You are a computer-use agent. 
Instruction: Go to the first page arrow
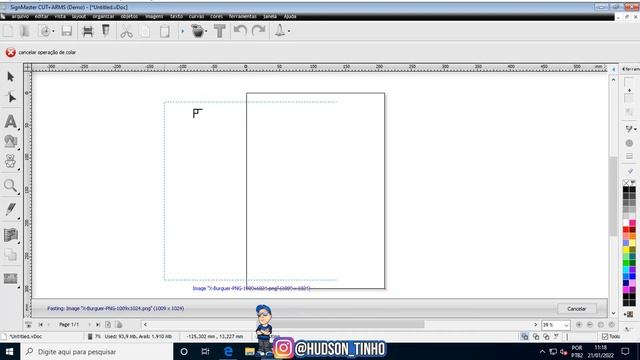[40, 324]
